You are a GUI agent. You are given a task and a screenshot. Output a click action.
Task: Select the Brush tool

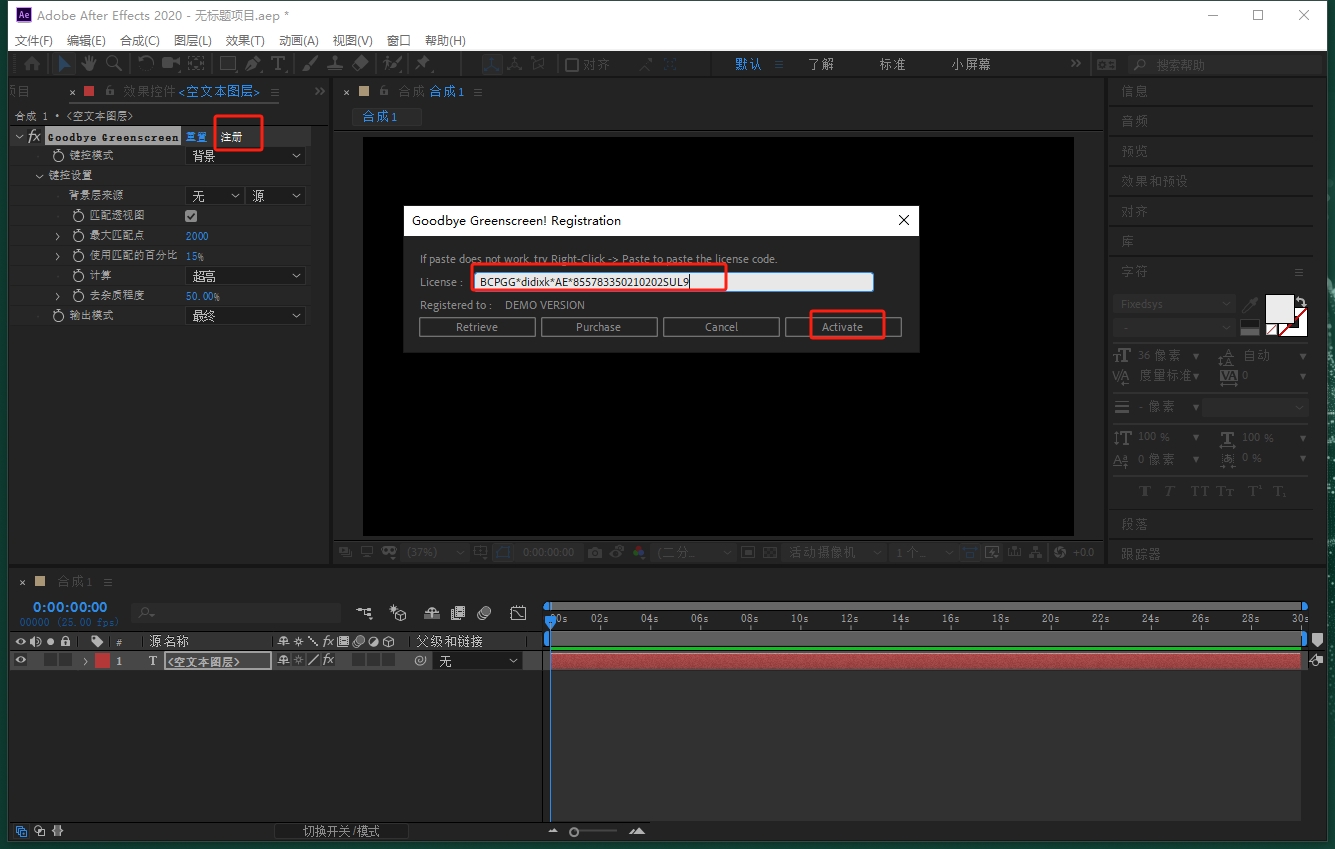coord(310,63)
